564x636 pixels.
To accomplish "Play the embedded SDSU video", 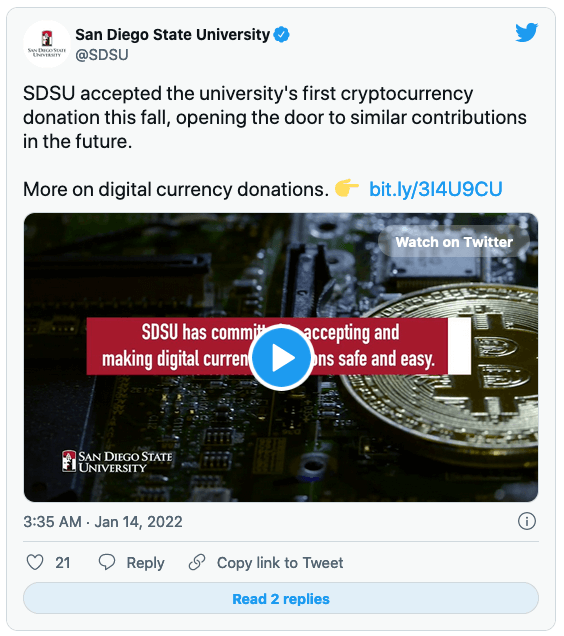I will click(281, 357).
